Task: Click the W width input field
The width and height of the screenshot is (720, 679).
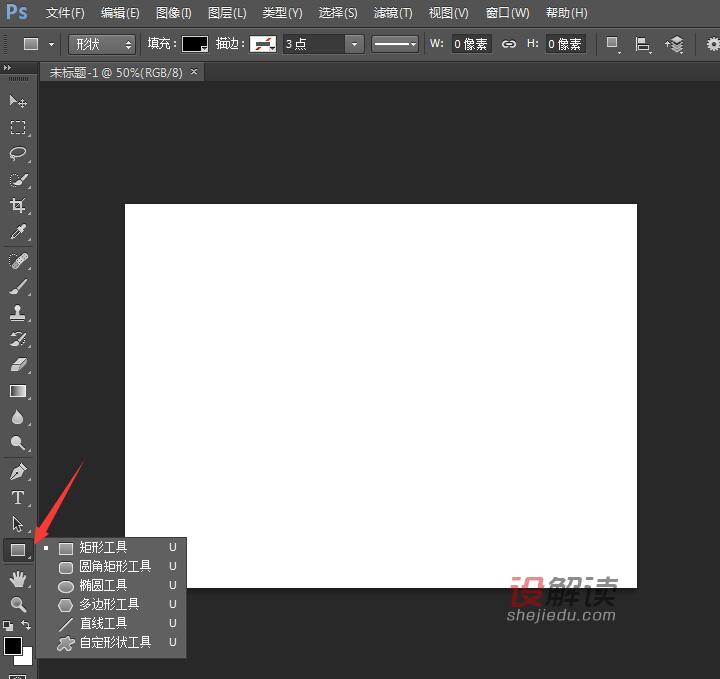Action: pyautogui.click(x=471, y=45)
